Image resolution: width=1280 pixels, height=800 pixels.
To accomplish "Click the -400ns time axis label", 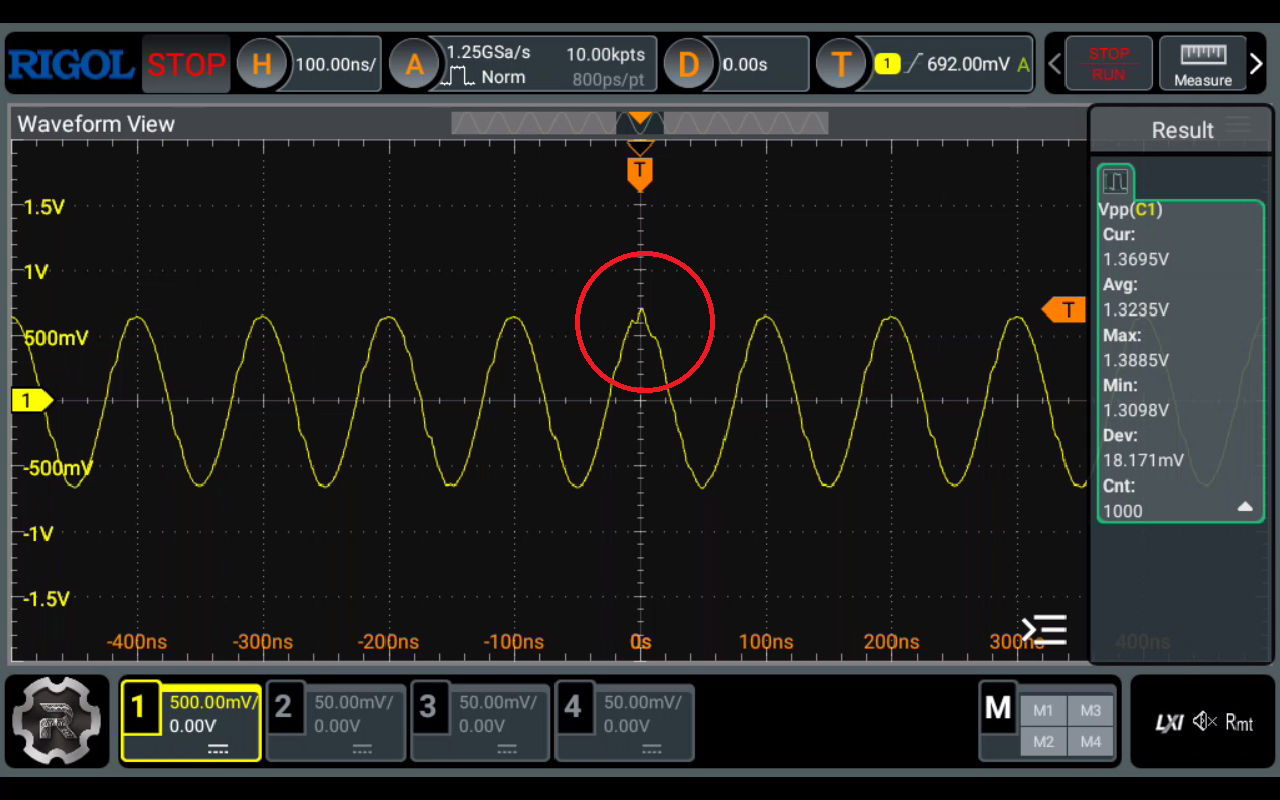I will click(x=137, y=642).
